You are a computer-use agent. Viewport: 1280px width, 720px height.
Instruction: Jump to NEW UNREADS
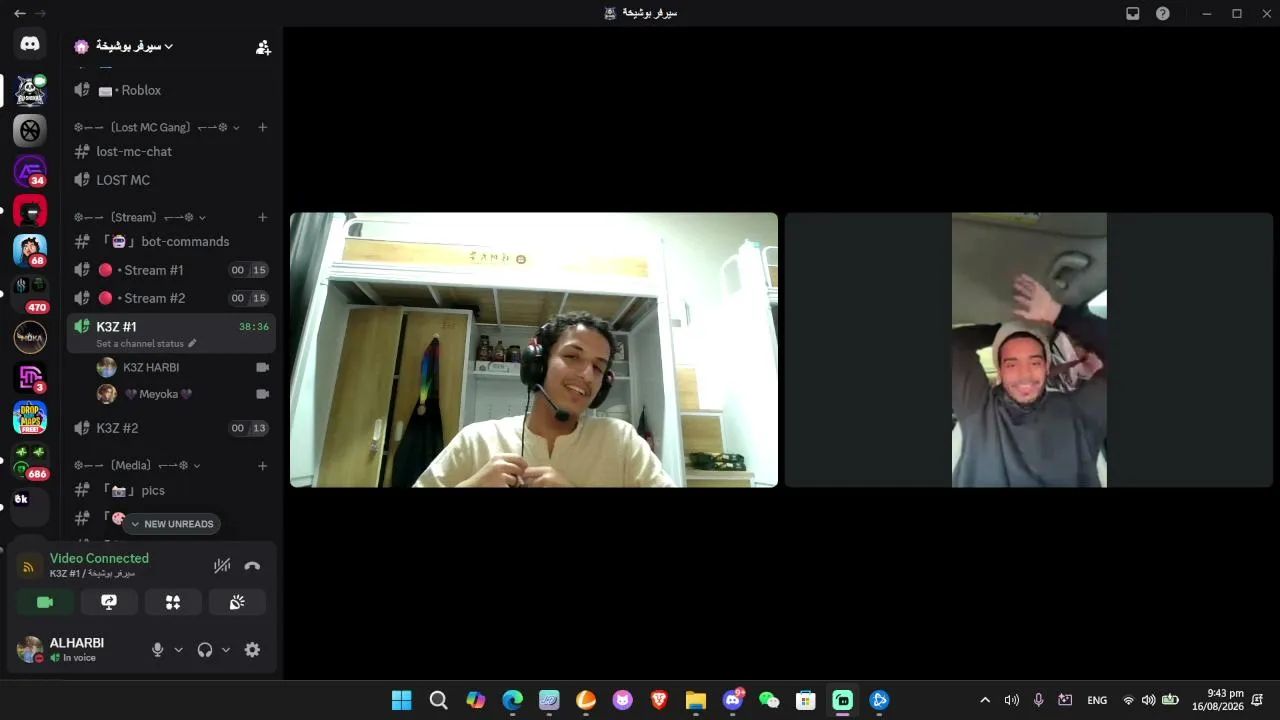click(172, 524)
